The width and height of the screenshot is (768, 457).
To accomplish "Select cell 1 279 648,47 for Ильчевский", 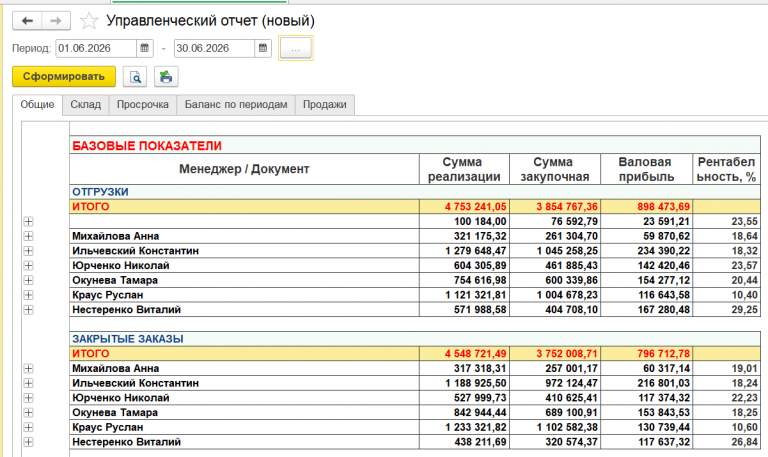I will click(x=464, y=251).
